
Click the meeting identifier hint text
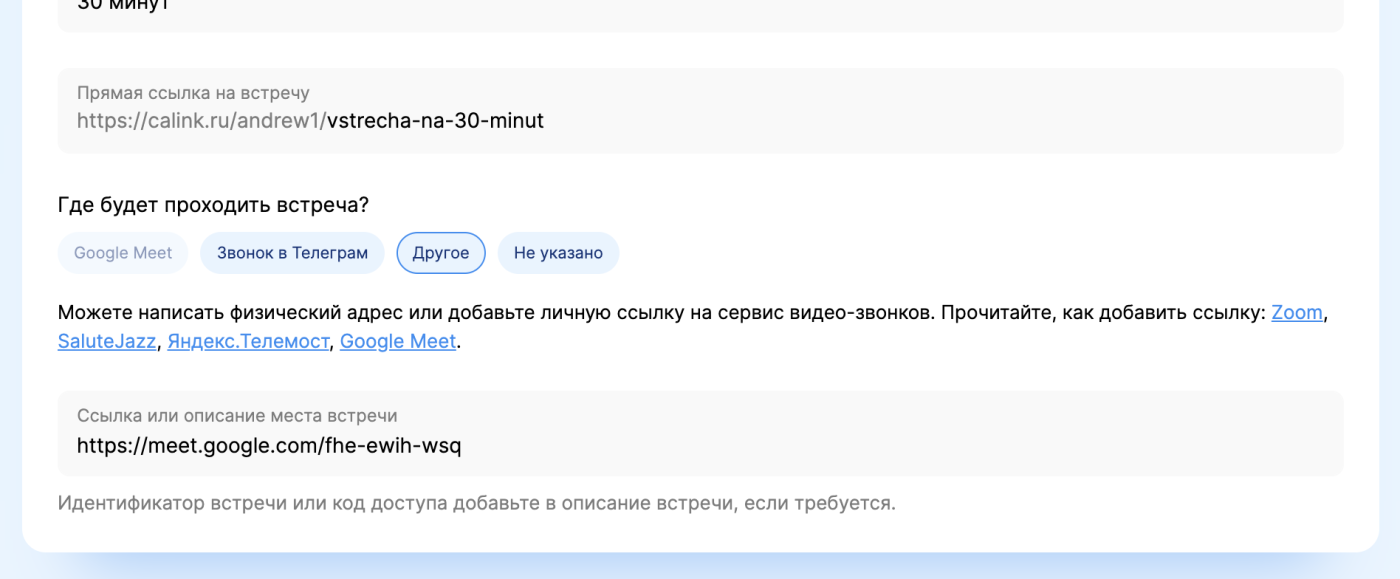coord(477,503)
